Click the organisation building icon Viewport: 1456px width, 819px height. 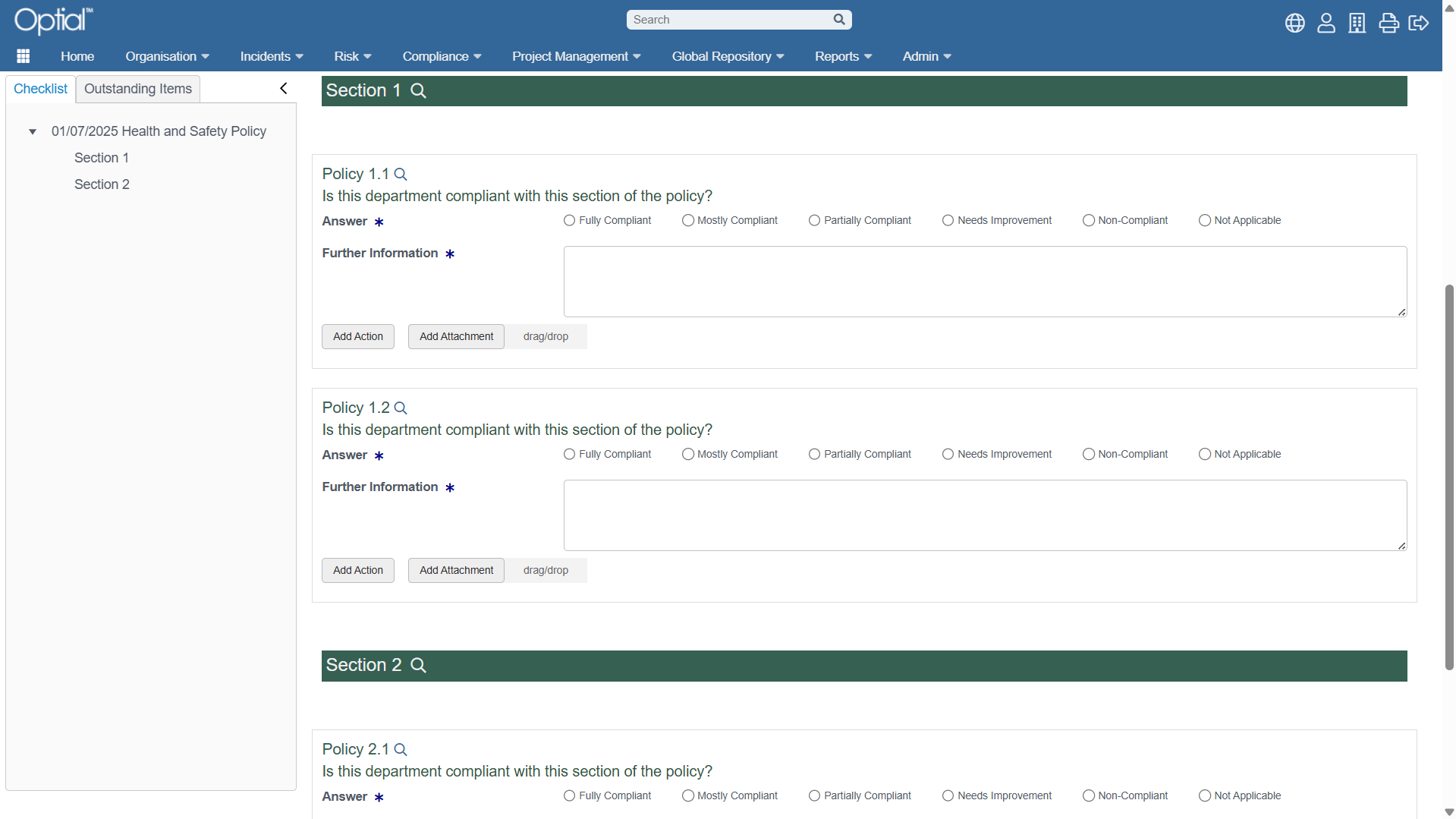pyautogui.click(x=1357, y=23)
